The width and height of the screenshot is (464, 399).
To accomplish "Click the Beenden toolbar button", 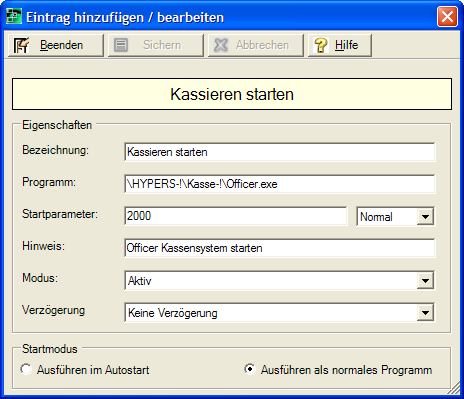I will coord(56,45).
